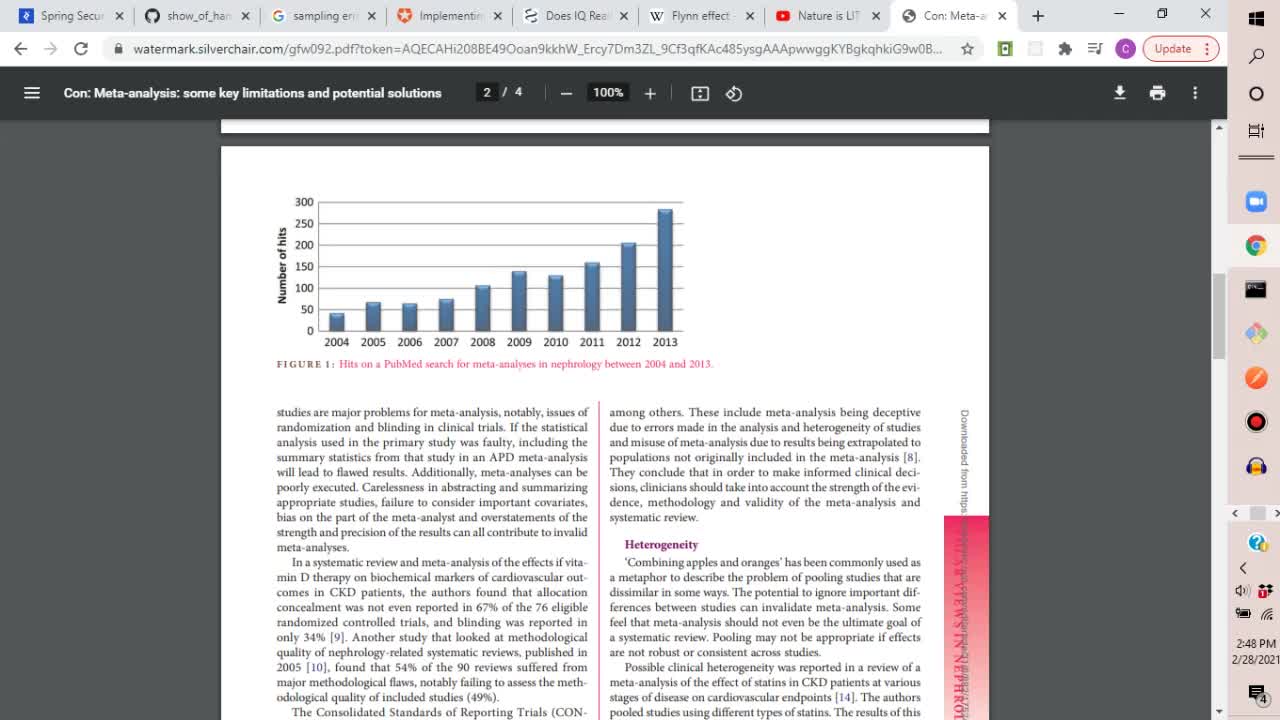The image size is (1280, 720).
Task: Open Chrome from the taskbar
Action: point(1256,246)
